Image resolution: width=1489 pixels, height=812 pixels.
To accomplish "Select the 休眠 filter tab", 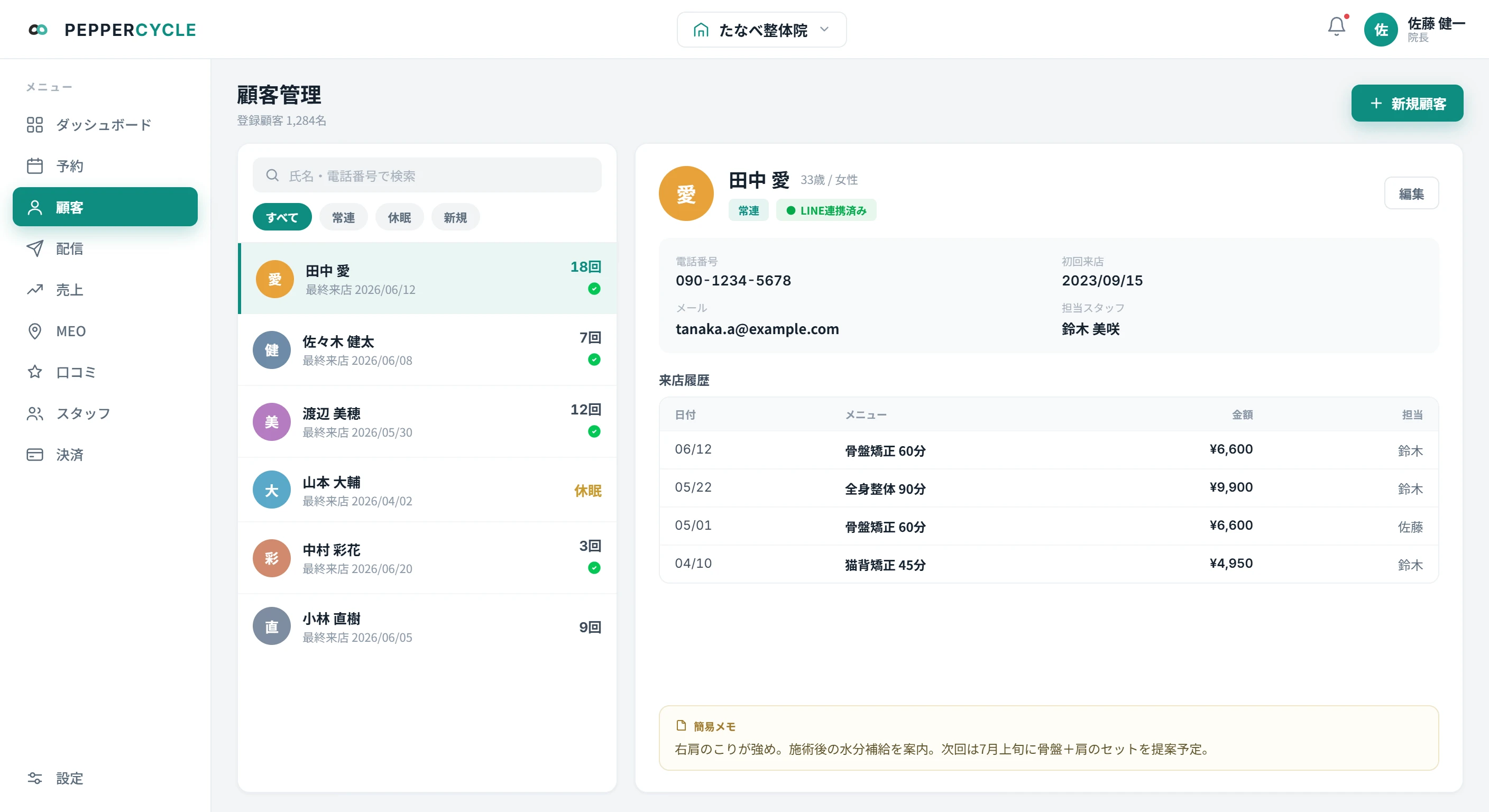I will tap(399, 217).
